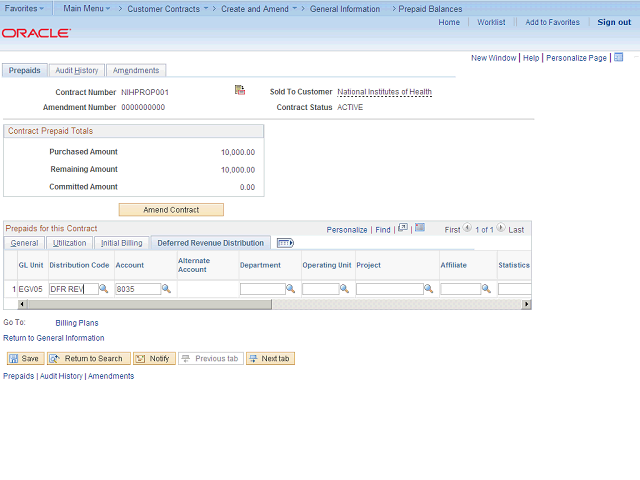Click the Sign out link
Screen dimensions: 640x480
point(614,22)
